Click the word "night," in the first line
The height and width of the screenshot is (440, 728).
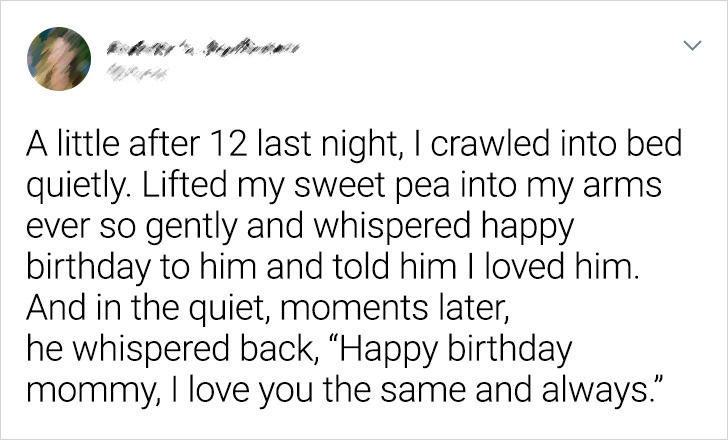point(360,146)
